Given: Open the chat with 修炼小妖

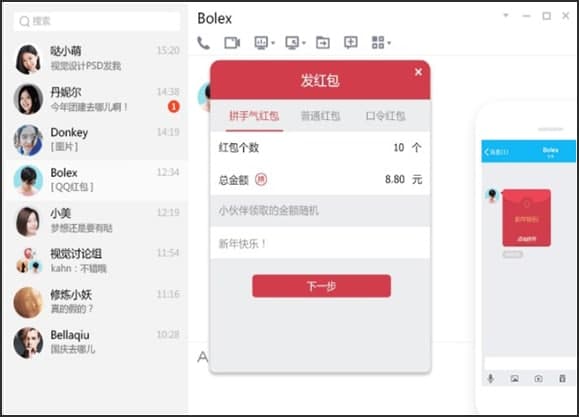Looking at the screenshot, I should [x=97, y=302].
